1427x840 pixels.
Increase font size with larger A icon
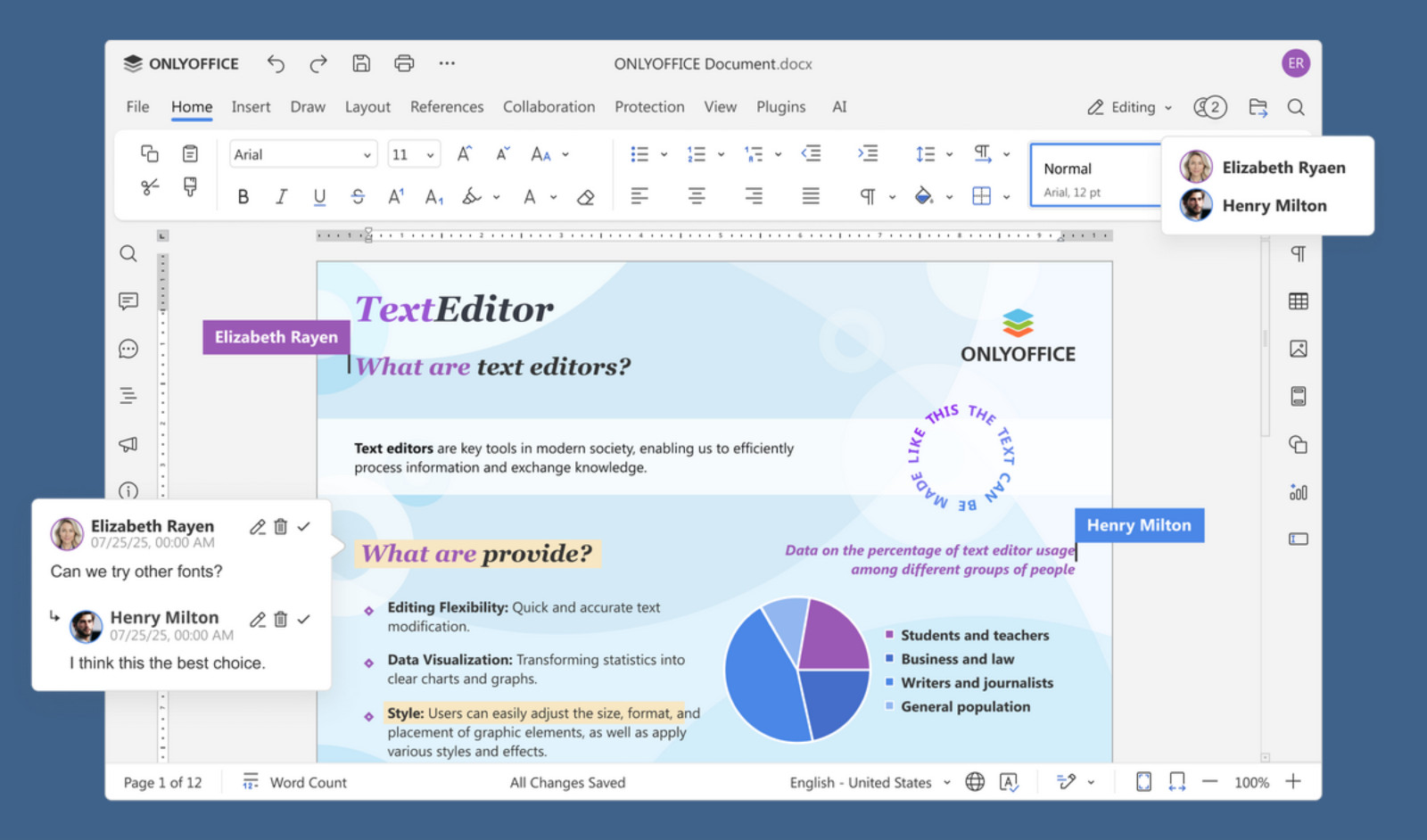pos(465,154)
